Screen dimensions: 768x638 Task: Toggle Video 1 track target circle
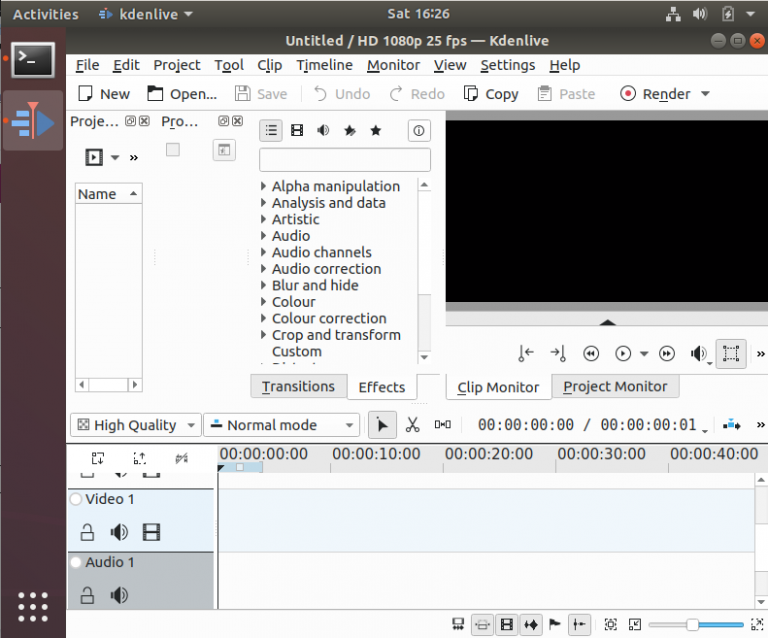[76, 499]
